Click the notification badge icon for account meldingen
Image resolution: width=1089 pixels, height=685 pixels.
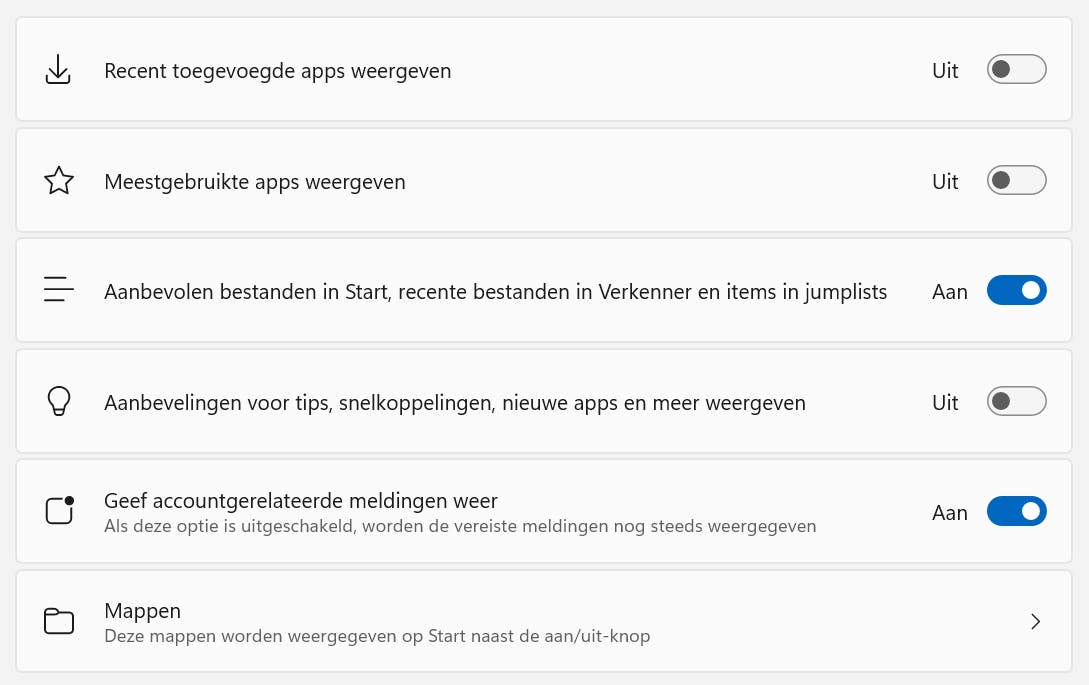[60, 511]
